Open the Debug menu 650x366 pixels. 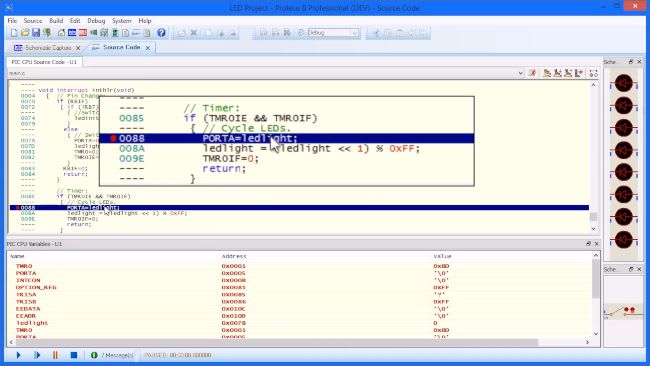coord(96,21)
